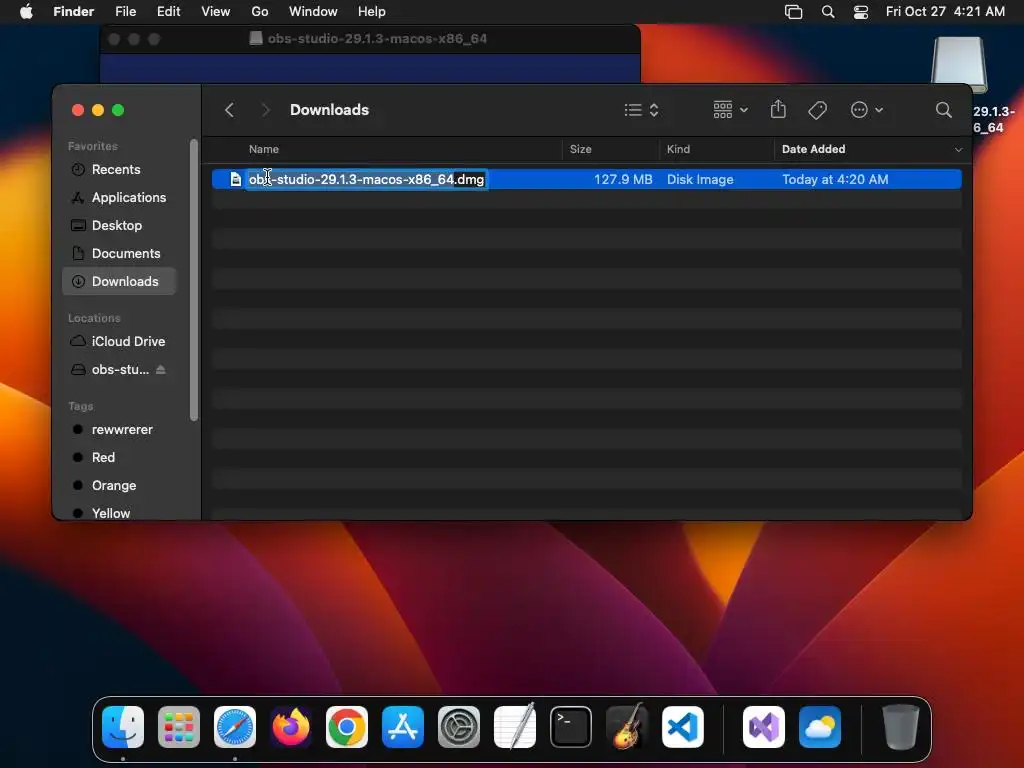Viewport: 1024px width, 768px height.
Task: Open the Go menu
Action: [x=260, y=12]
